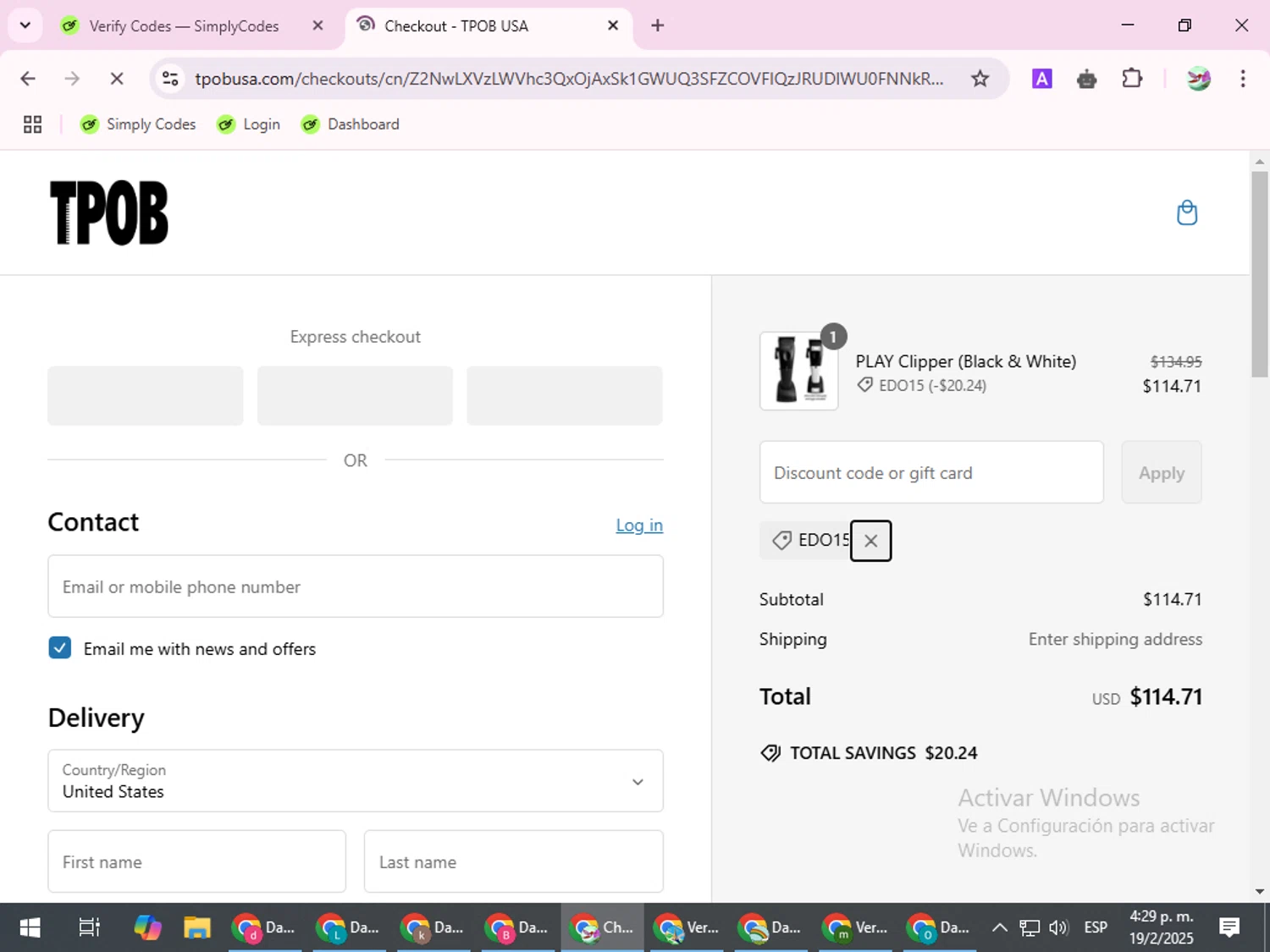Open Chrome three-dot menu
This screenshot has height=952, width=1270.
(x=1242, y=79)
